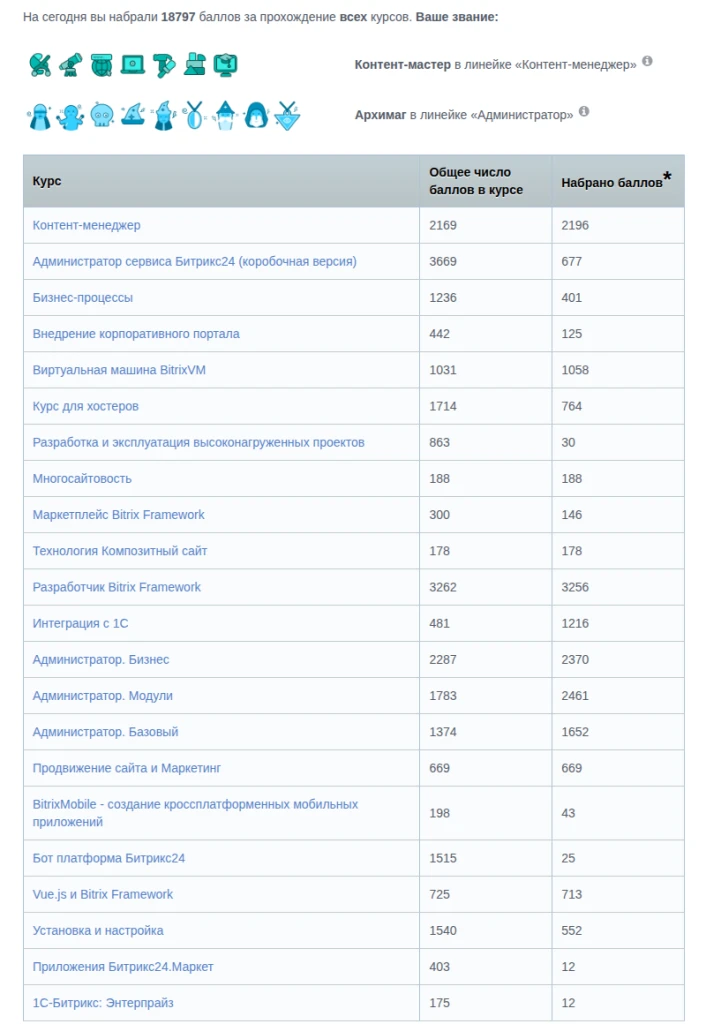The image size is (706, 1024).
Task: Click the hooded mage face badge
Action: coord(256,115)
